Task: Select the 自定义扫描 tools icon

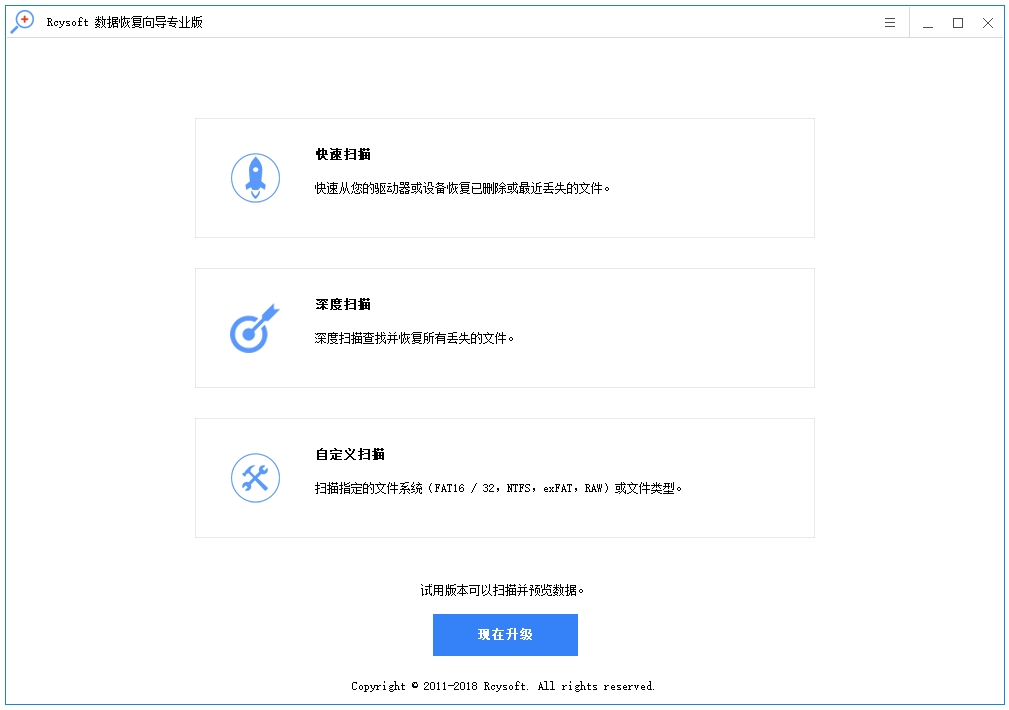Action: tap(255, 476)
